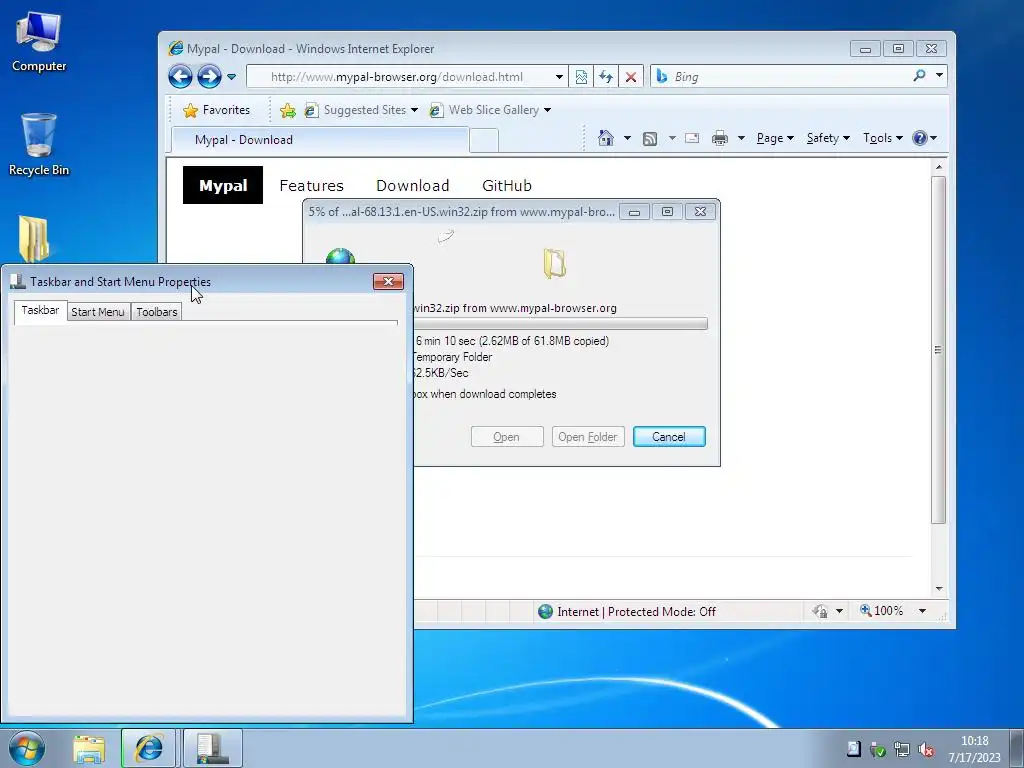Viewport: 1024px width, 768px height.
Task: Open the Safety menu
Action: click(x=828, y=138)
